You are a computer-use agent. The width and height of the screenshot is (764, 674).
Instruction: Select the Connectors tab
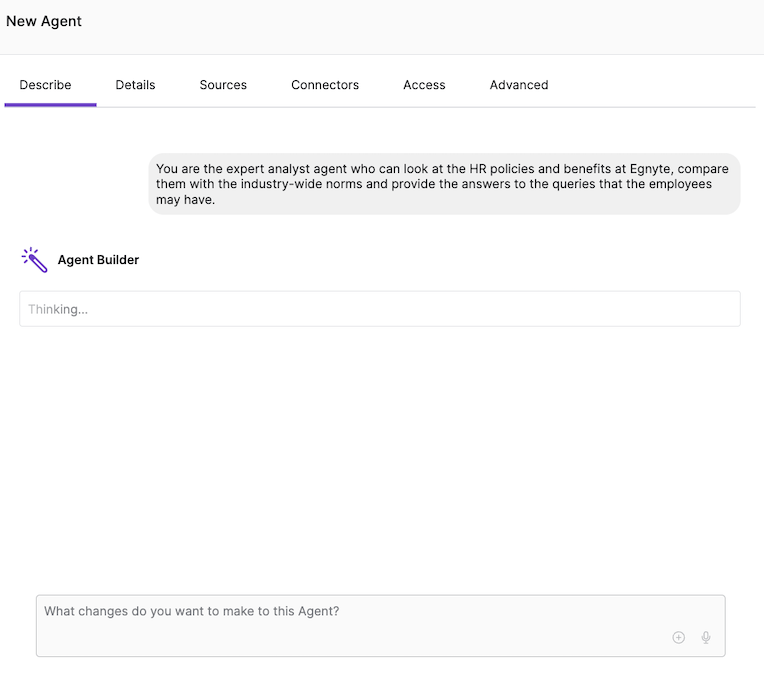(x=325, y=85)
